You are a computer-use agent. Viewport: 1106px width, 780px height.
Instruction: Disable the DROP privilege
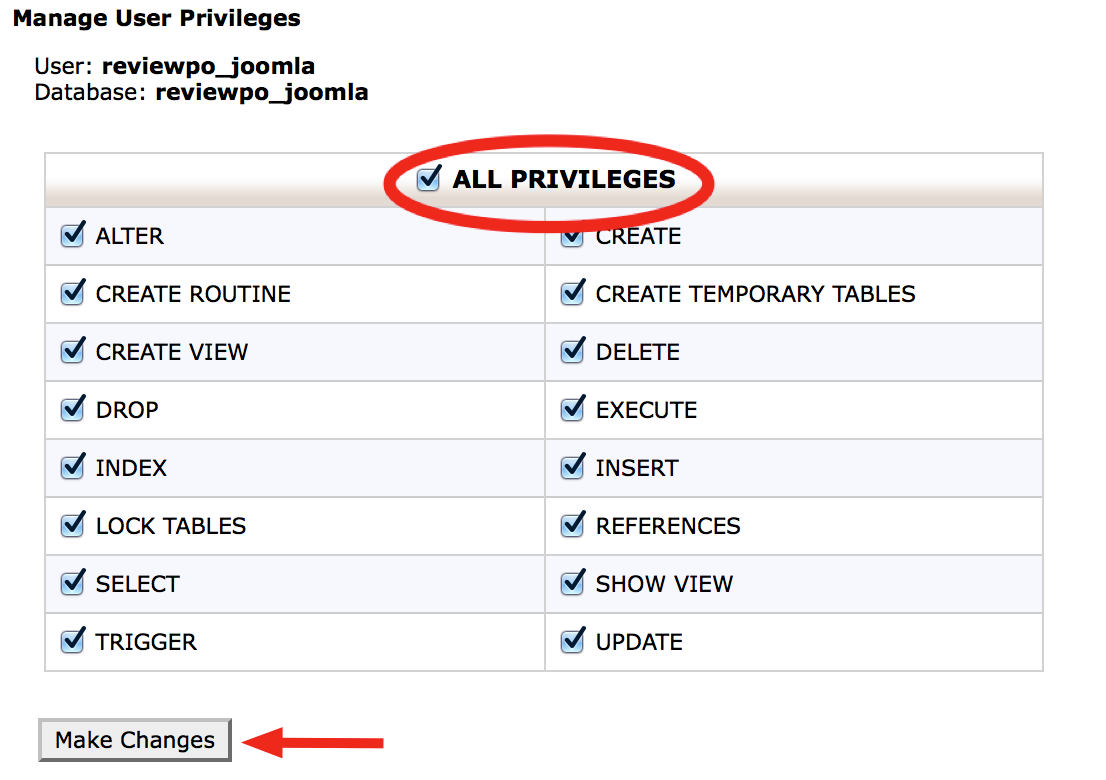point(72,409)
